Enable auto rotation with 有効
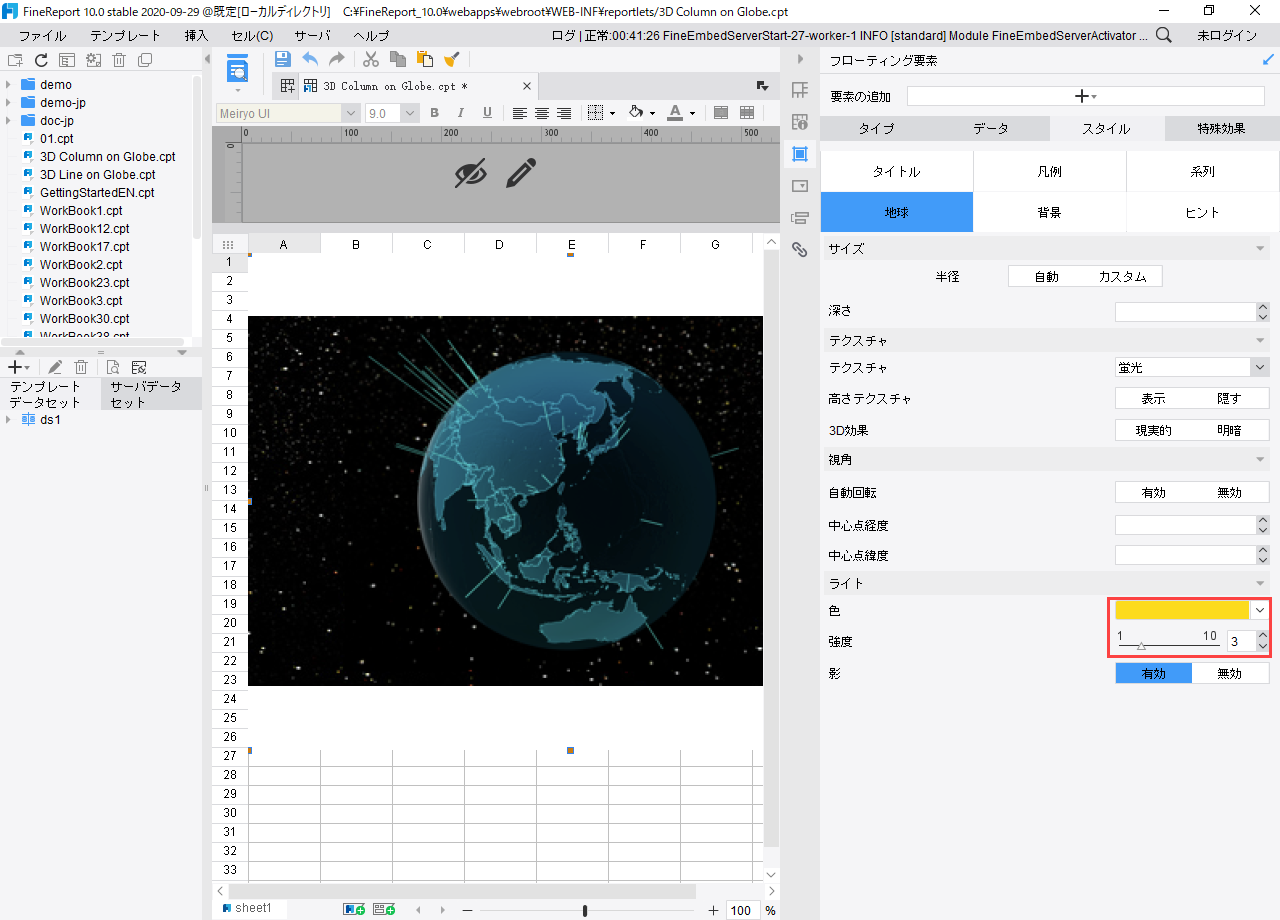The image size is (1280, 920). click(x=1153, y=492)
